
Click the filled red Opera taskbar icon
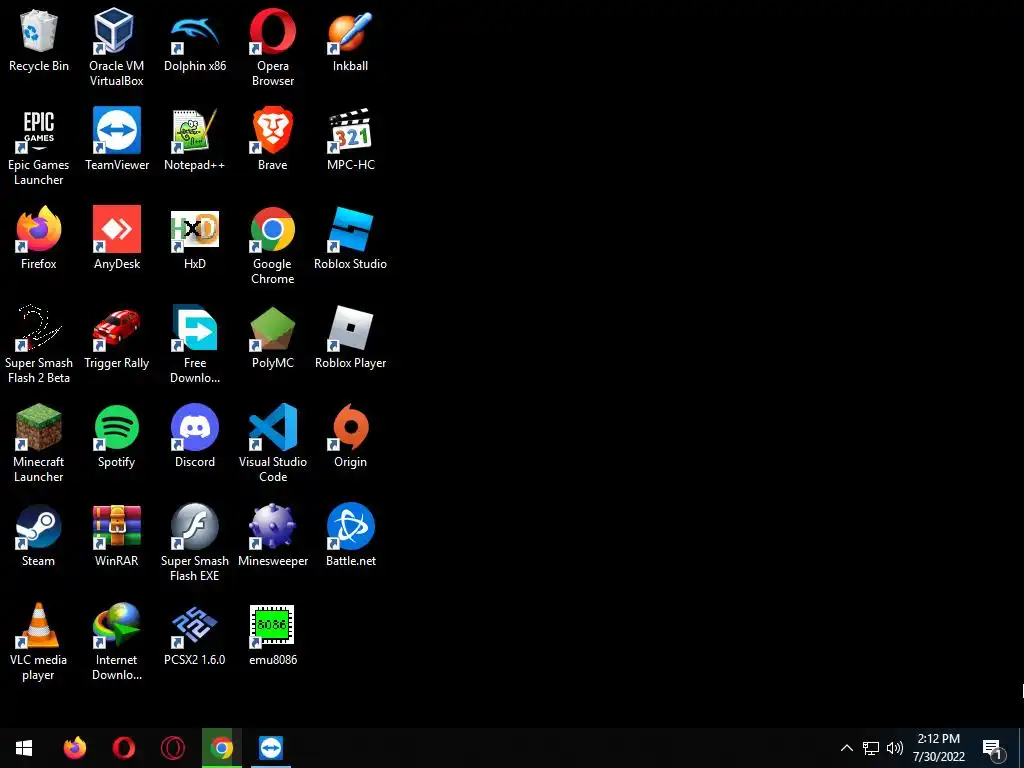[x=123, y=748]
